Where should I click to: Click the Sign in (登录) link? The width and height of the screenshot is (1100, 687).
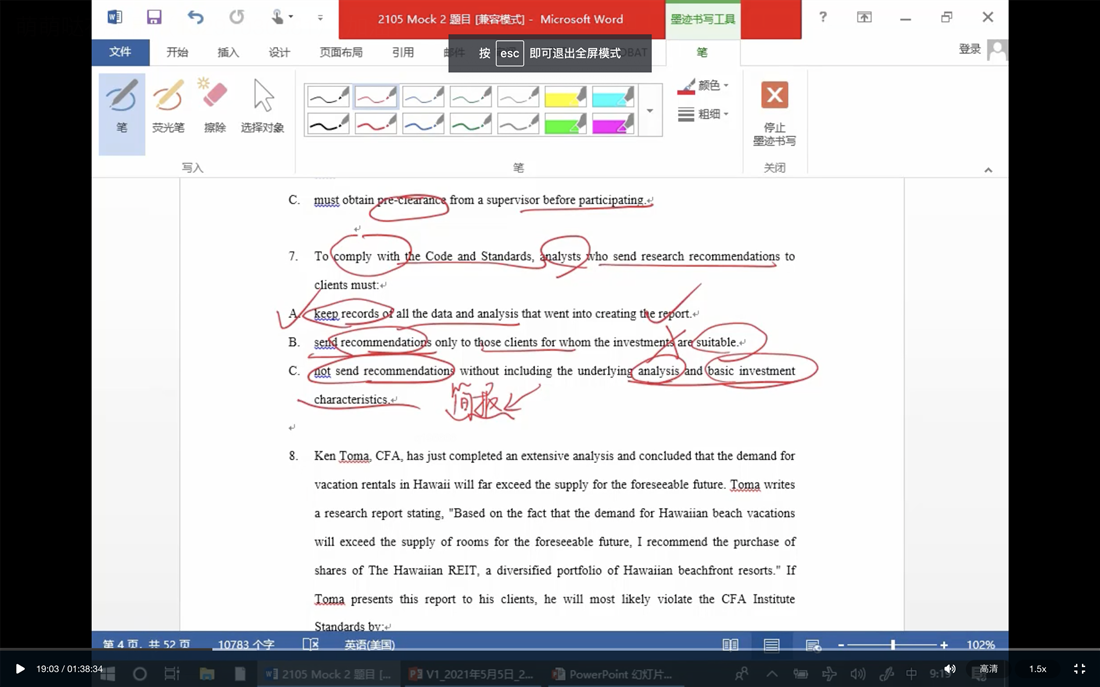point(970,49)
